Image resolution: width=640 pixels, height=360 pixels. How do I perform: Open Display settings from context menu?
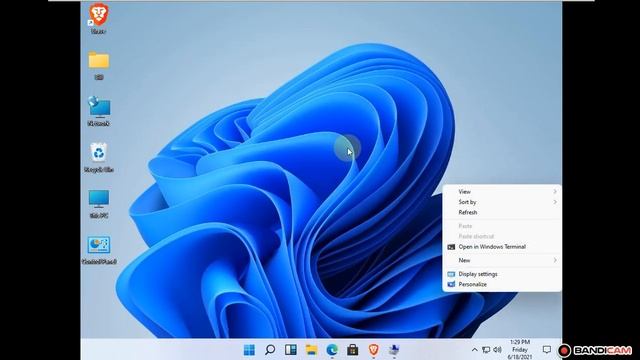[502, 274]
